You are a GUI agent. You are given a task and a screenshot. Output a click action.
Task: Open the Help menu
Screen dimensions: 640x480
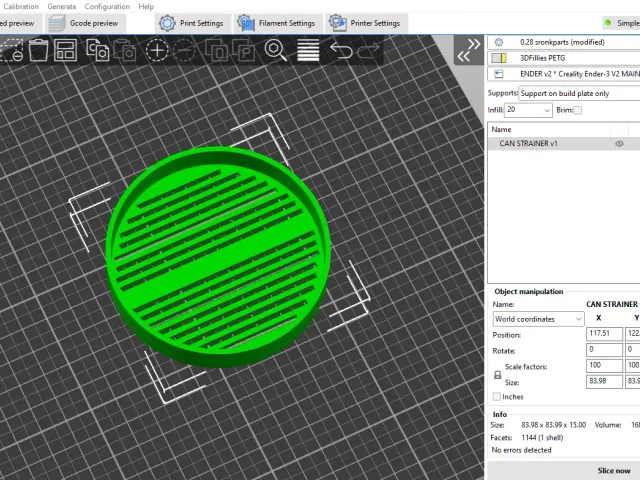[x=146, y=7]
